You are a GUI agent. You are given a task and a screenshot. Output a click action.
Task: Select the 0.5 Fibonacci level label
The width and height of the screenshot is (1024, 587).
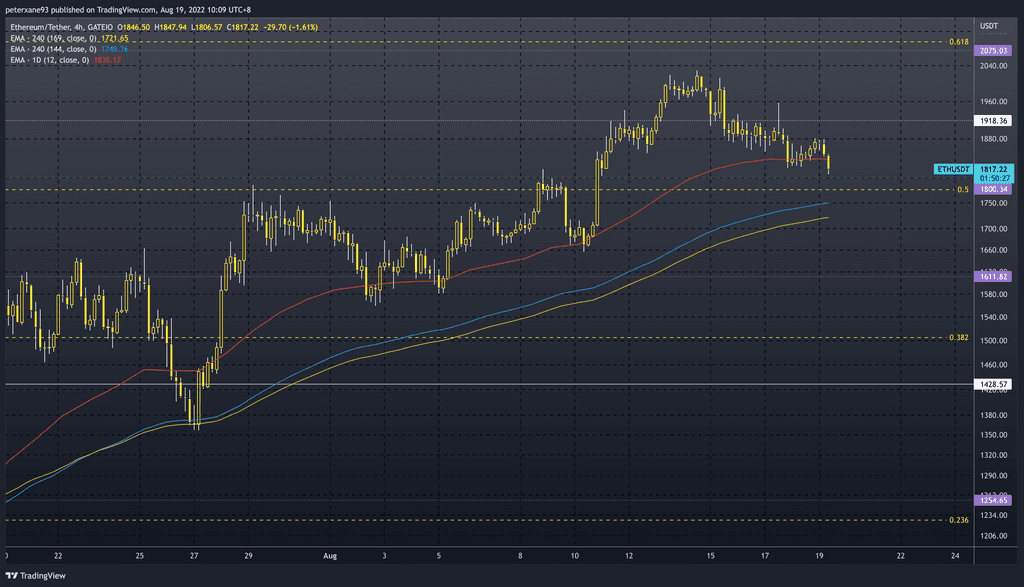(x=963, y=190)
